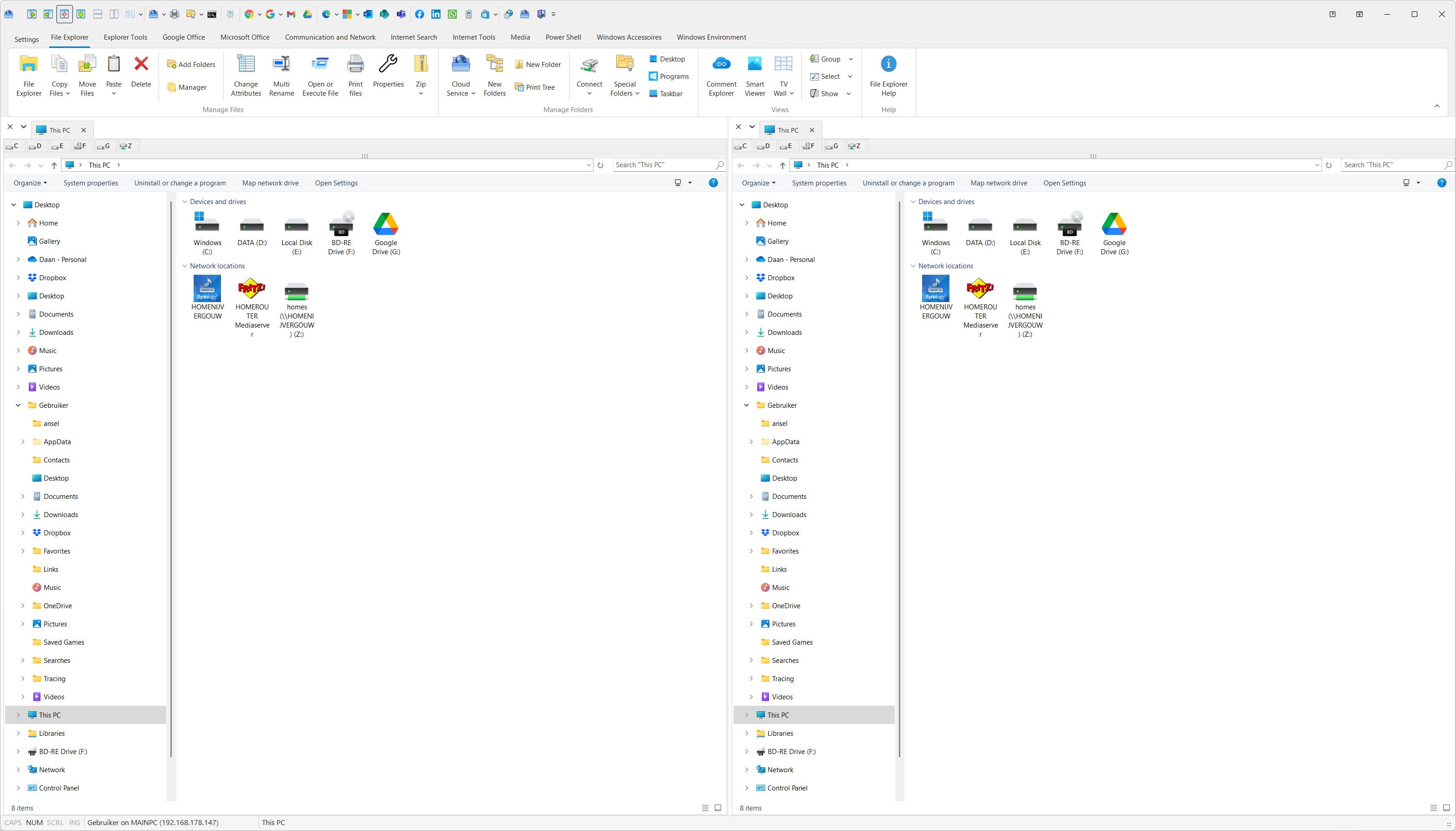Viewport: 1456px width, 831px height.
Task: Select the Explorer Tools tab
Action: 125,37
